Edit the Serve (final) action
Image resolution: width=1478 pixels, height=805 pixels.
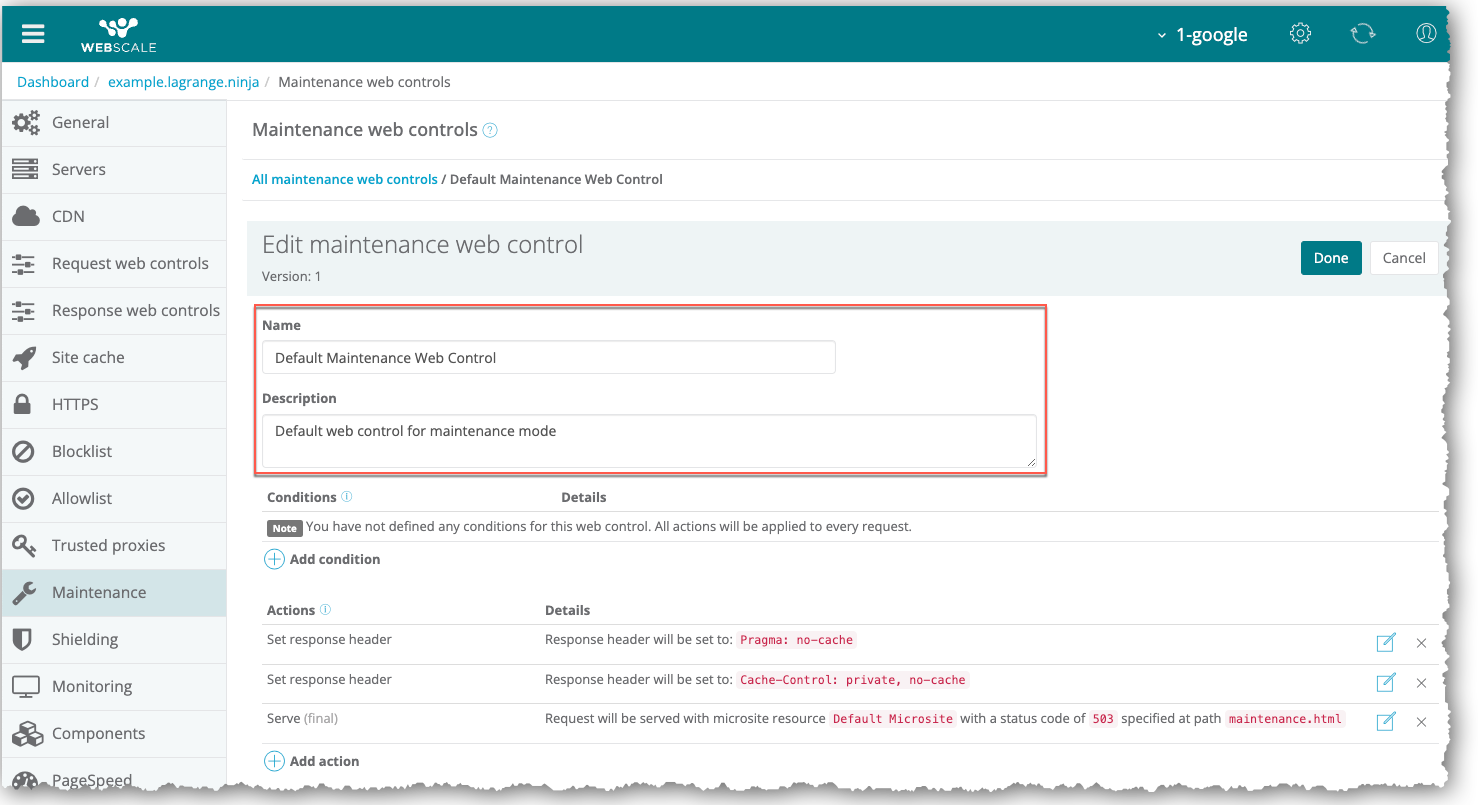(1385, 721)
